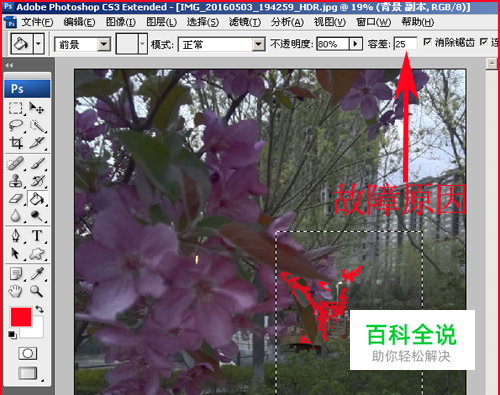The image size is (500, 395).
Task: Open the opacity slider arrow
Action: tap(356, 44)
